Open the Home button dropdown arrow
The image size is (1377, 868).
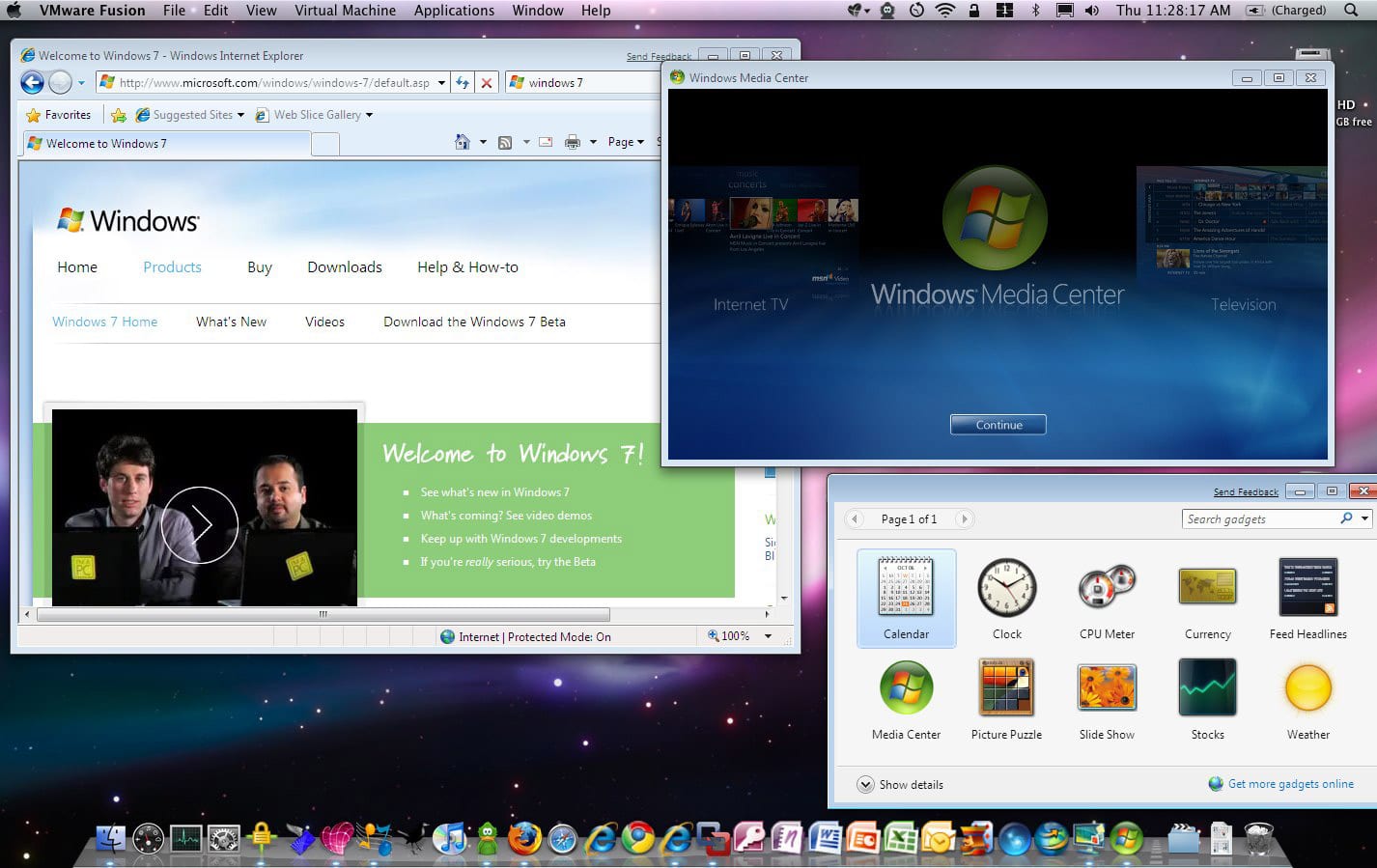[x=483, y=142]
